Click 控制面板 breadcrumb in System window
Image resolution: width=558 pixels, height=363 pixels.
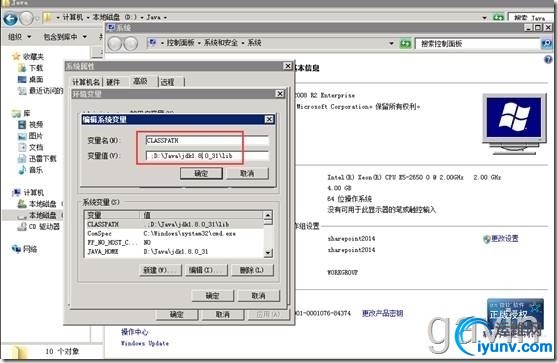point(181,43)
